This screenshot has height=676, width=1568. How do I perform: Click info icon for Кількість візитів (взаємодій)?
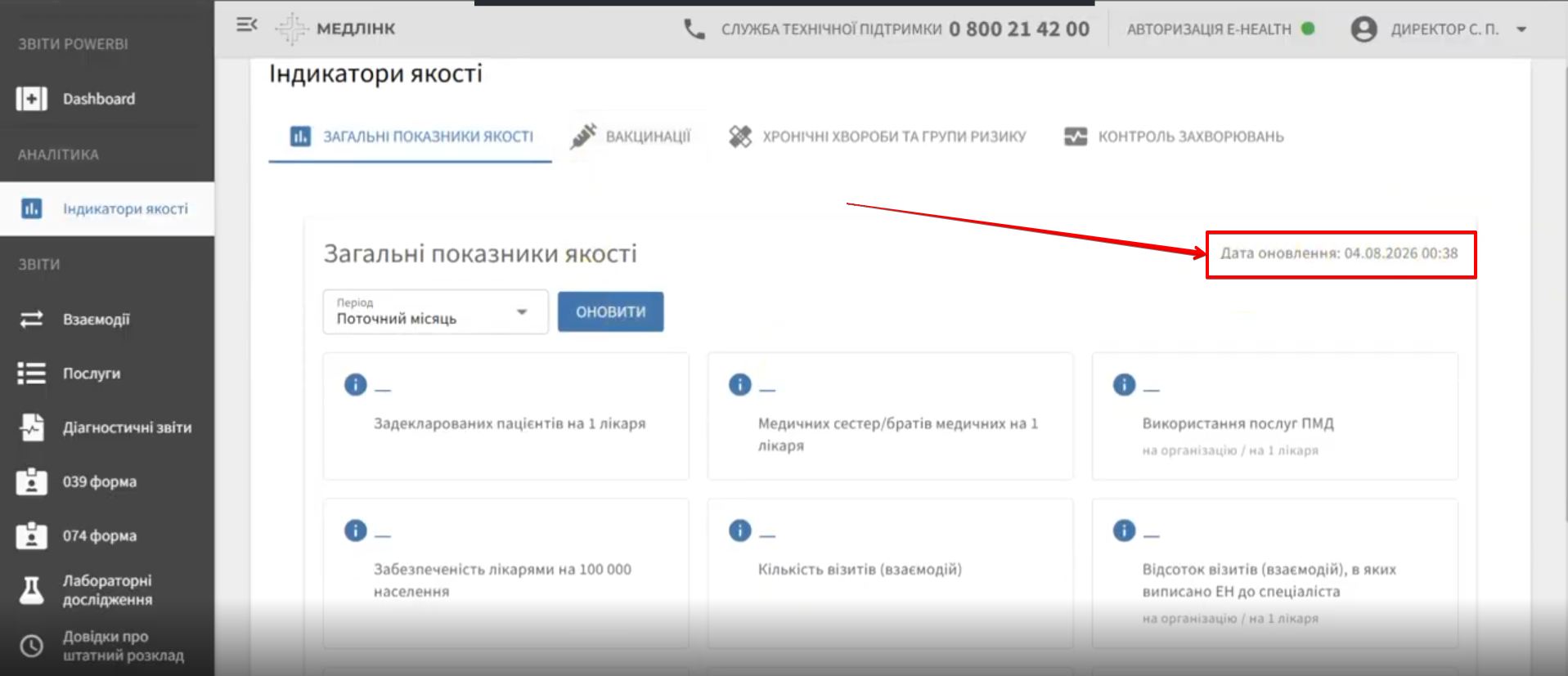[739, 531]
